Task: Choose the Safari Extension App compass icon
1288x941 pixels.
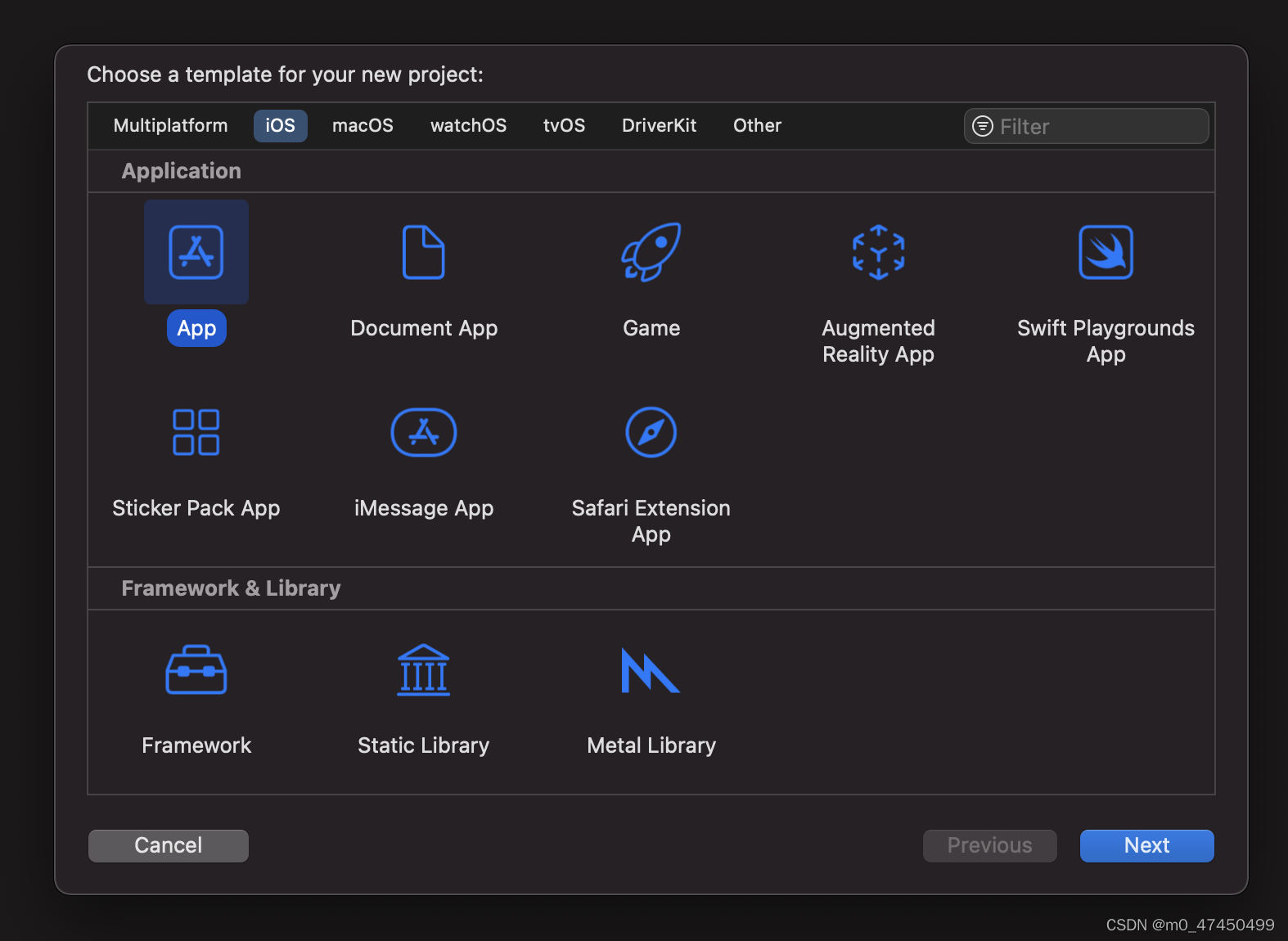Action: point(651,432)
